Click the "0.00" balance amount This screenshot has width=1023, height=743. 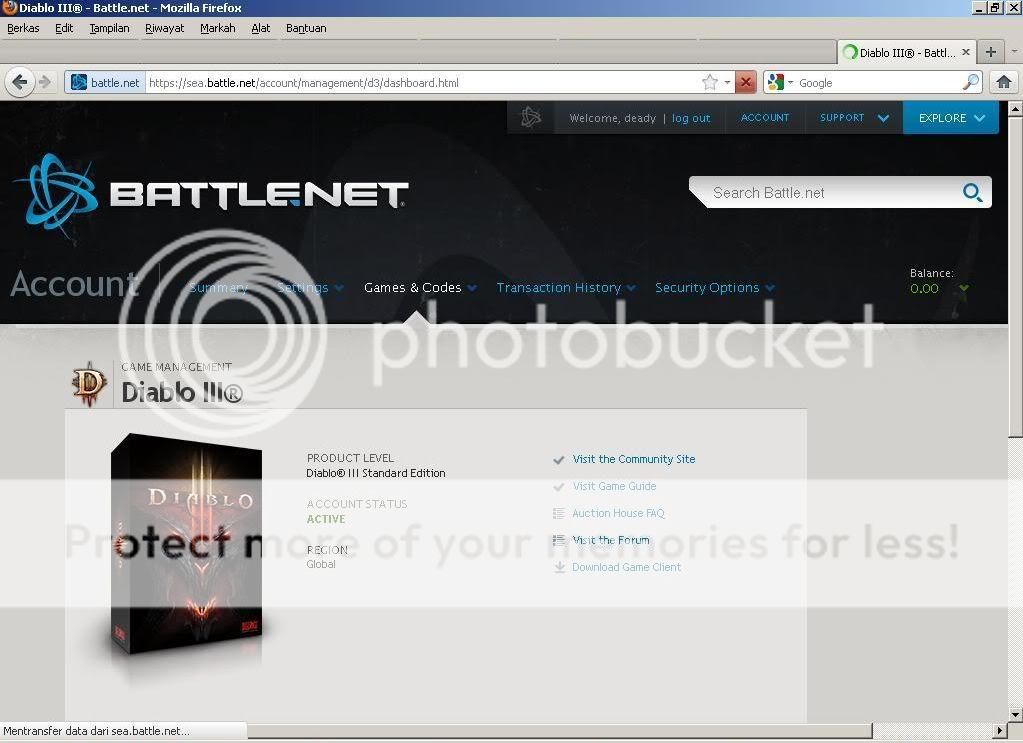tap(924, 288)
